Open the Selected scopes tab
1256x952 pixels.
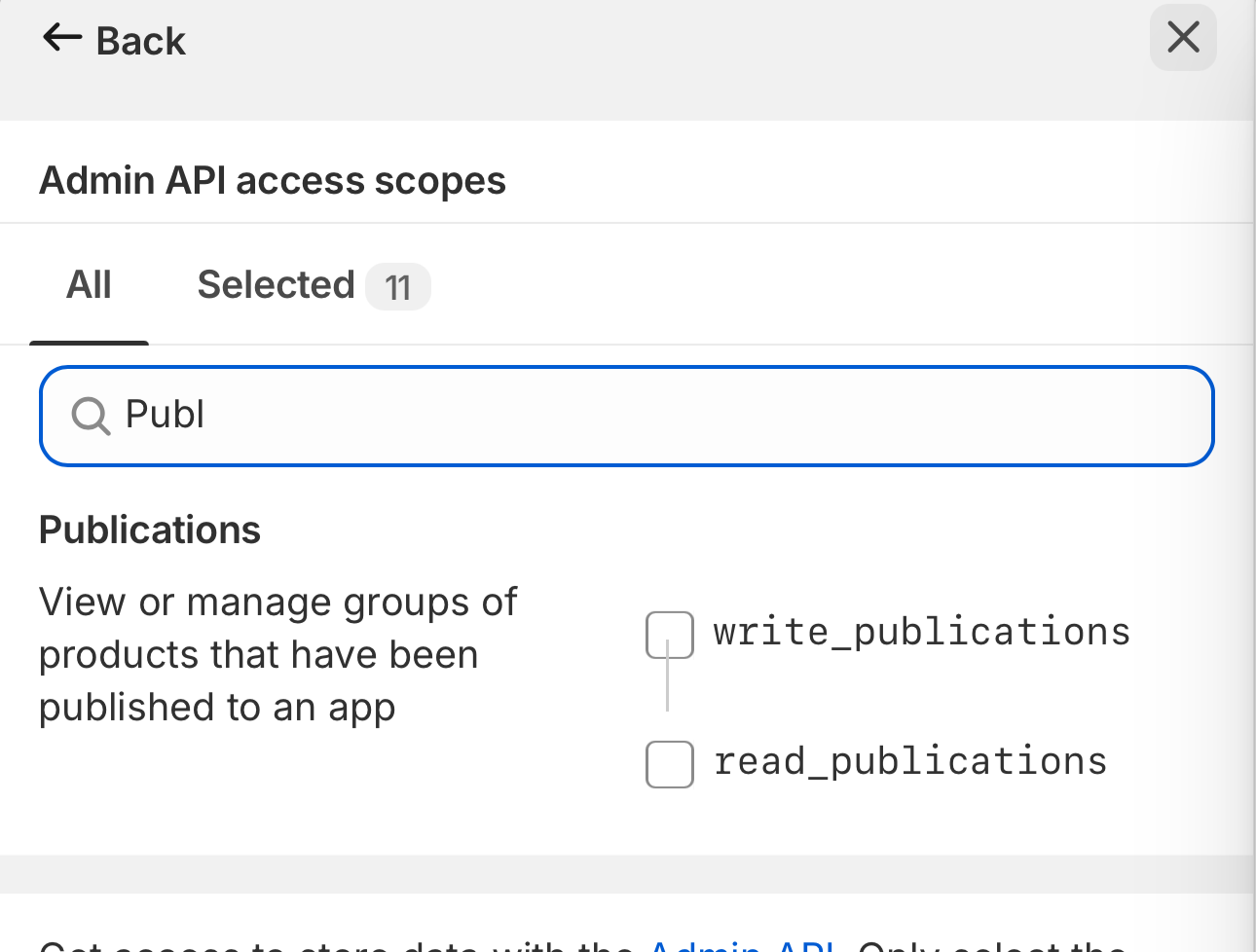tap(276, 286)
